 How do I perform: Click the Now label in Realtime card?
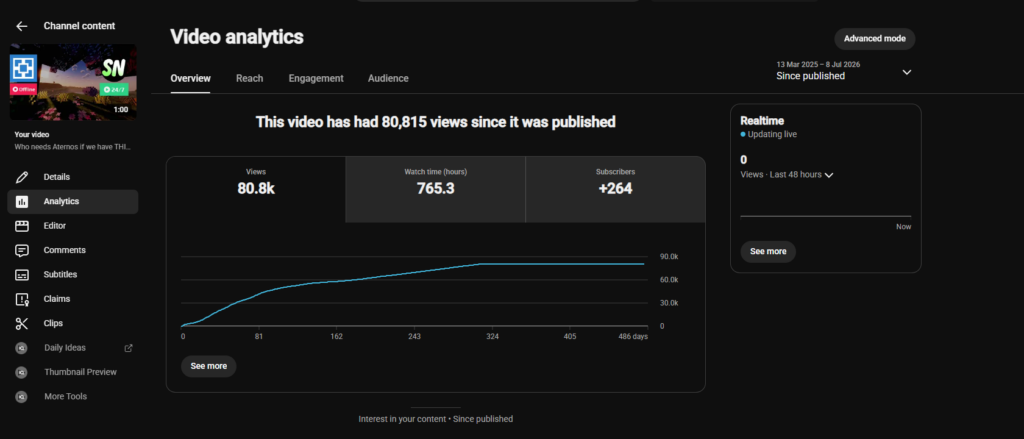(904, 227)
